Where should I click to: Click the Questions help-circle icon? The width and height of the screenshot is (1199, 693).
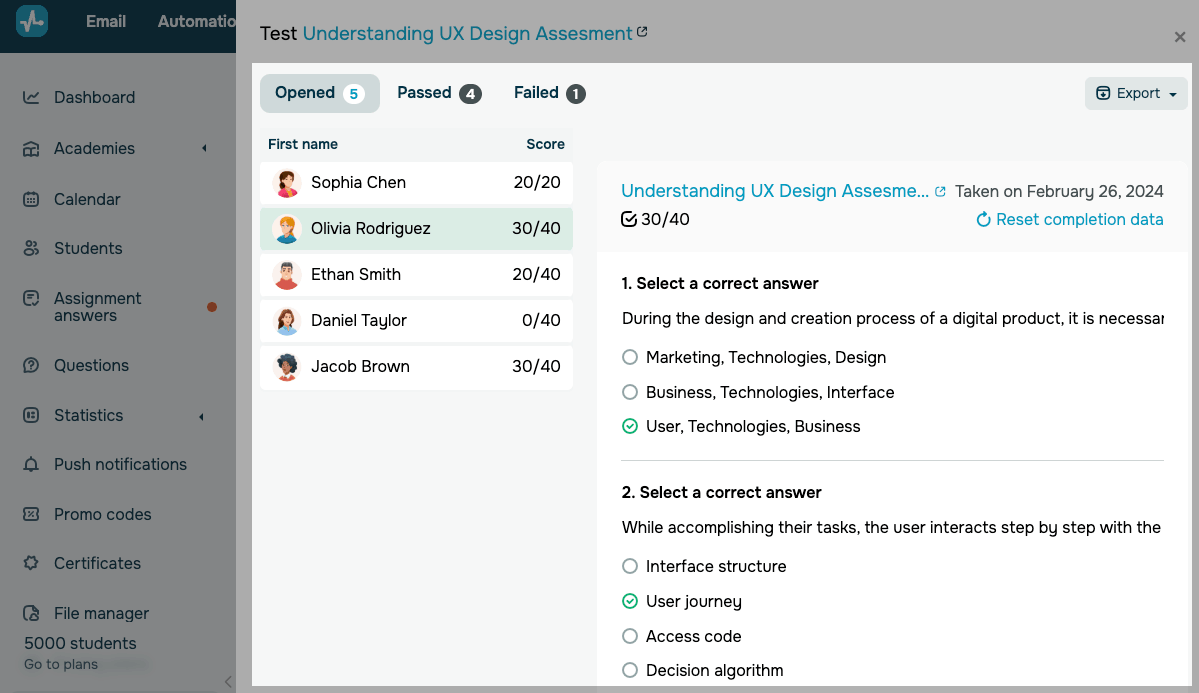coord(31,365)
